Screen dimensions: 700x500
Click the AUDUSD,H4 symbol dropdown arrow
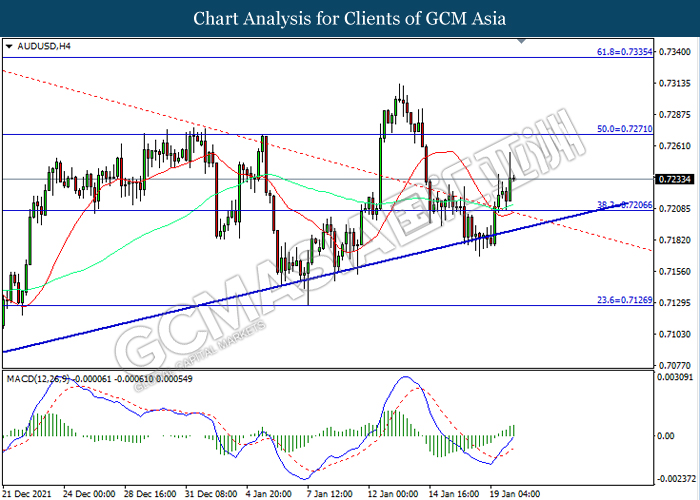coord(9,46)
